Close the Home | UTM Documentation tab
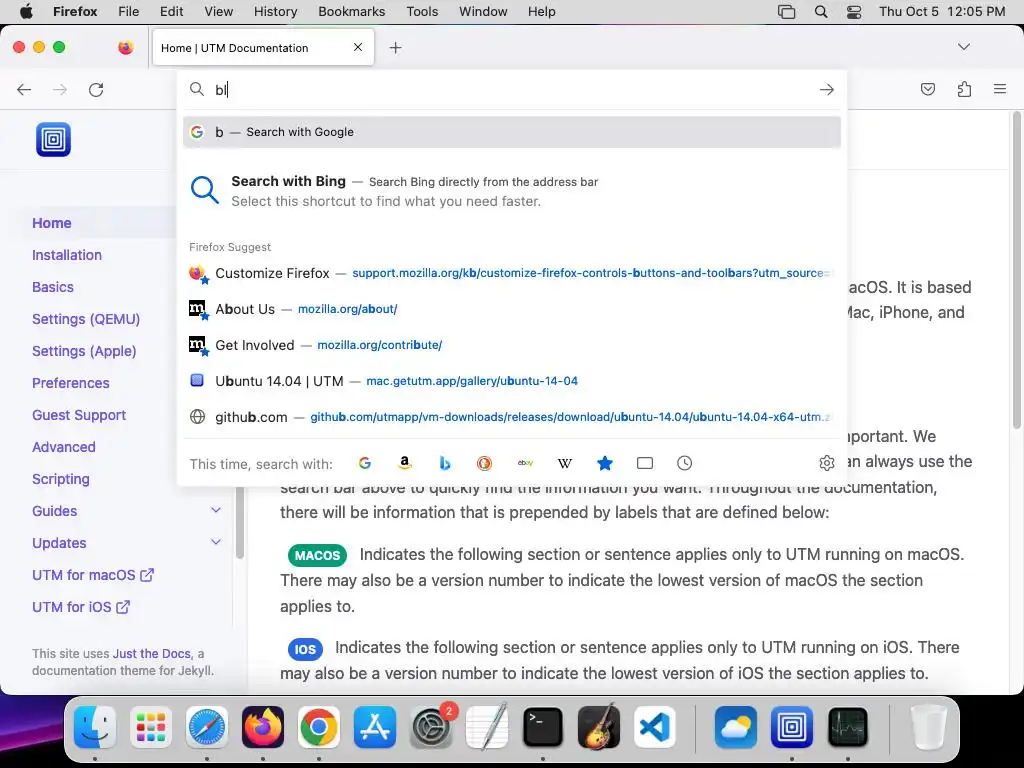This screenshot has height=768, width=1024. (358, 47)
